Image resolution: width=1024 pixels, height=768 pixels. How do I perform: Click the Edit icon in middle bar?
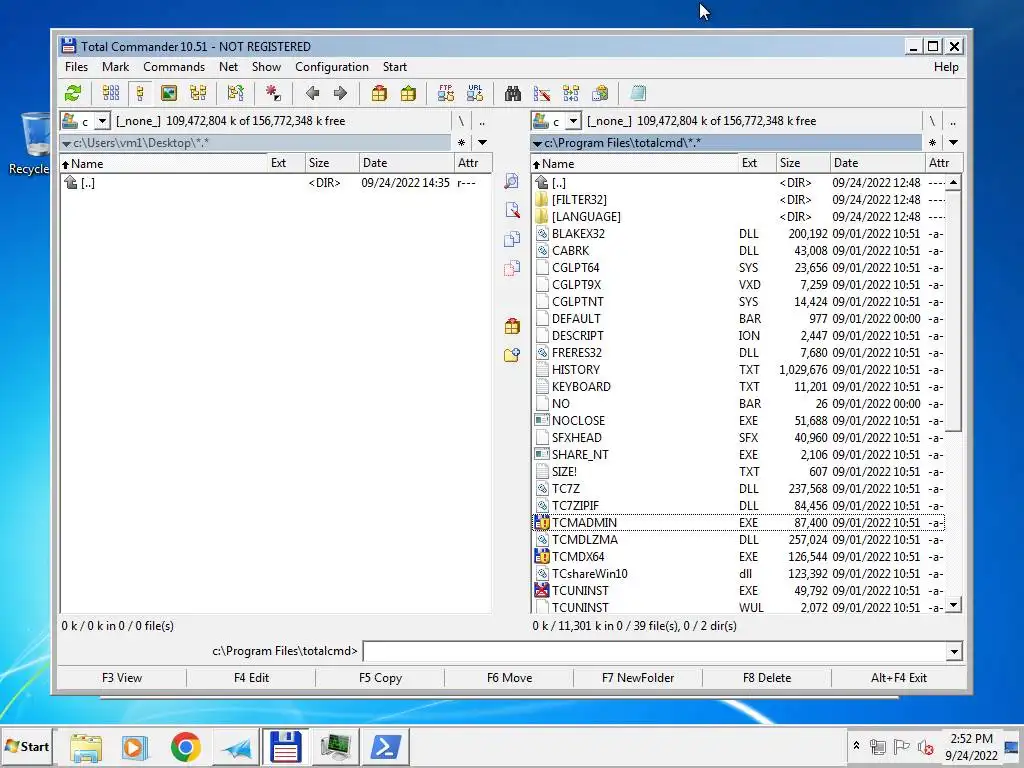click(512, 210)
